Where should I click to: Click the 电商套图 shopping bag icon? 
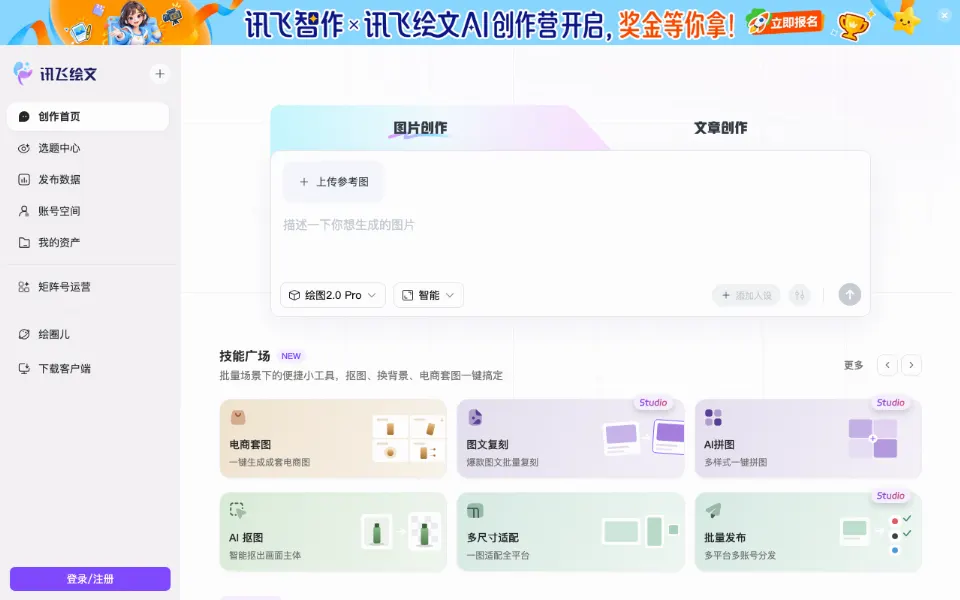tap(238, 417)
